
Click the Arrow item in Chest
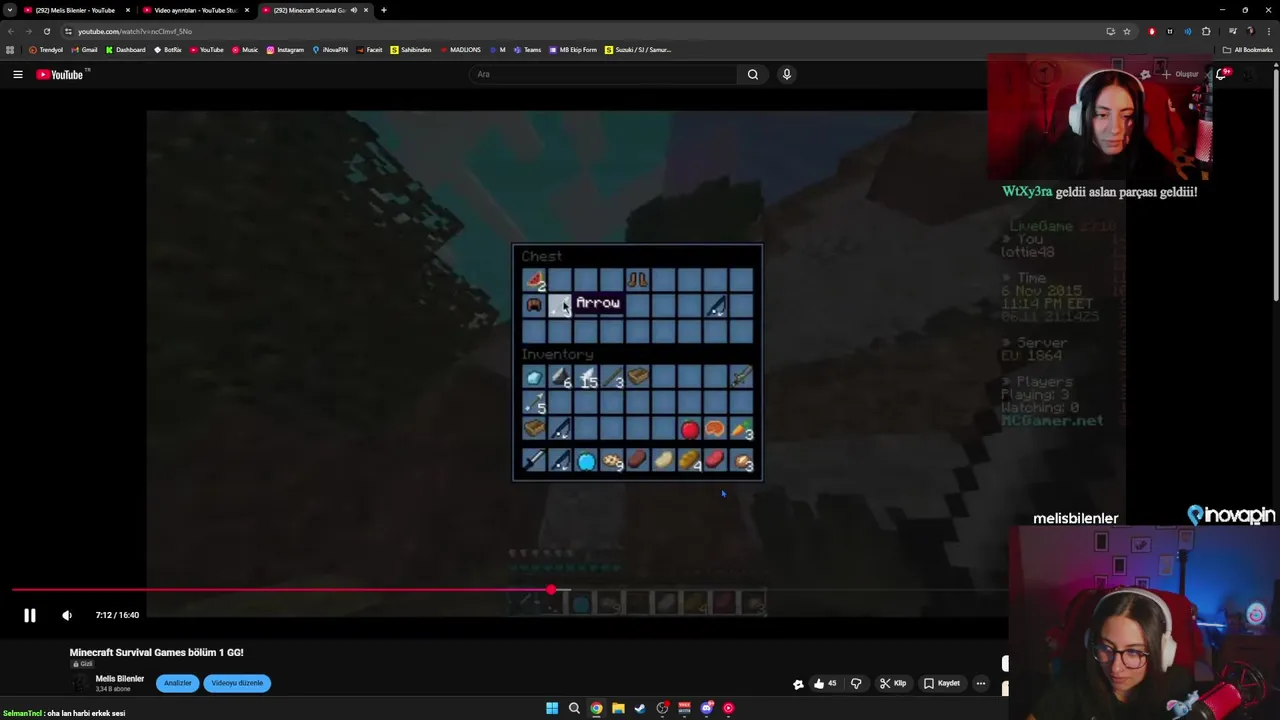559,305
